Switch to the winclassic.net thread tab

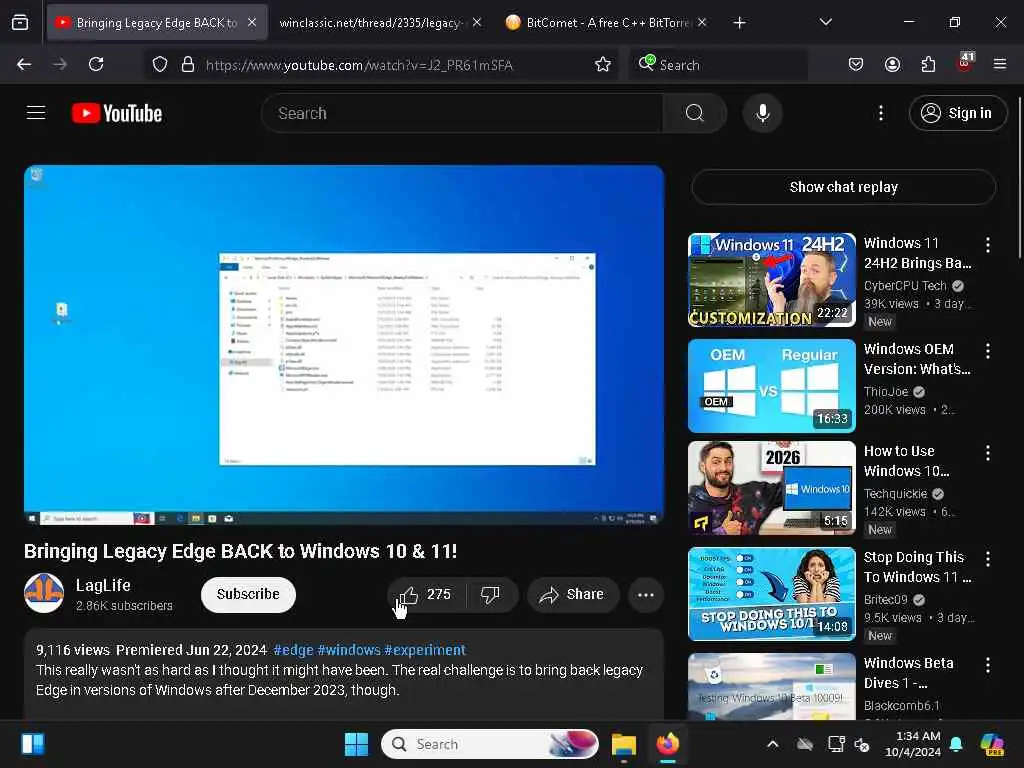(x=370, y=23)
